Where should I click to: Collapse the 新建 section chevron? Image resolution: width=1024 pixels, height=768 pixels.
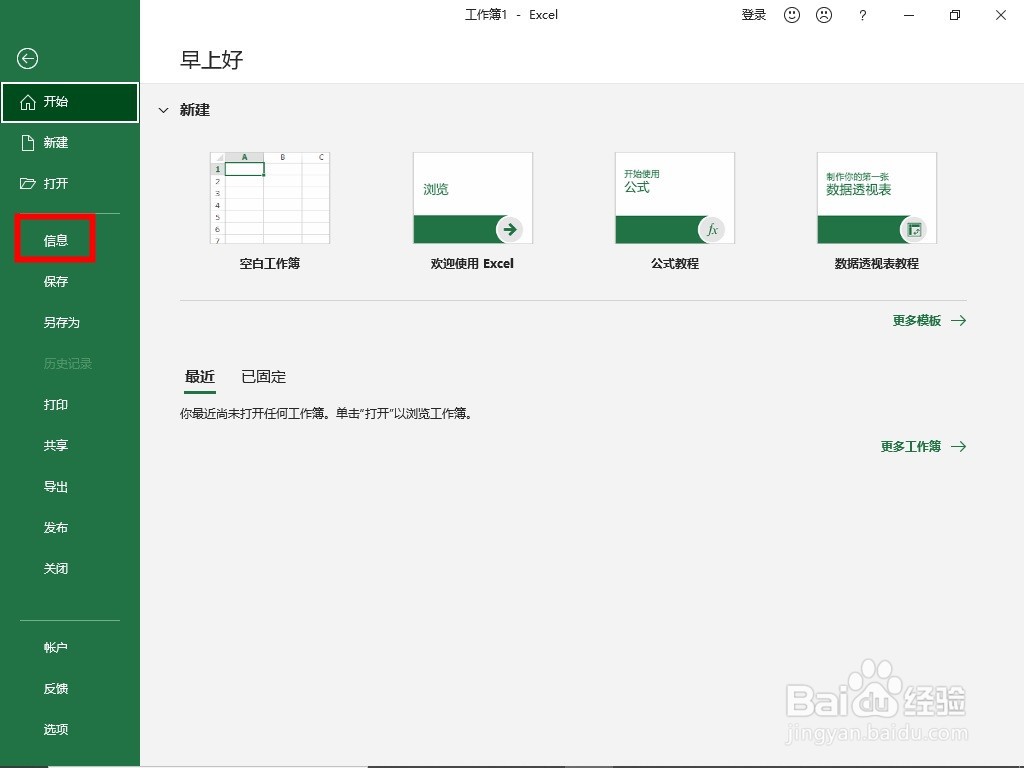(x=163, y=110)
